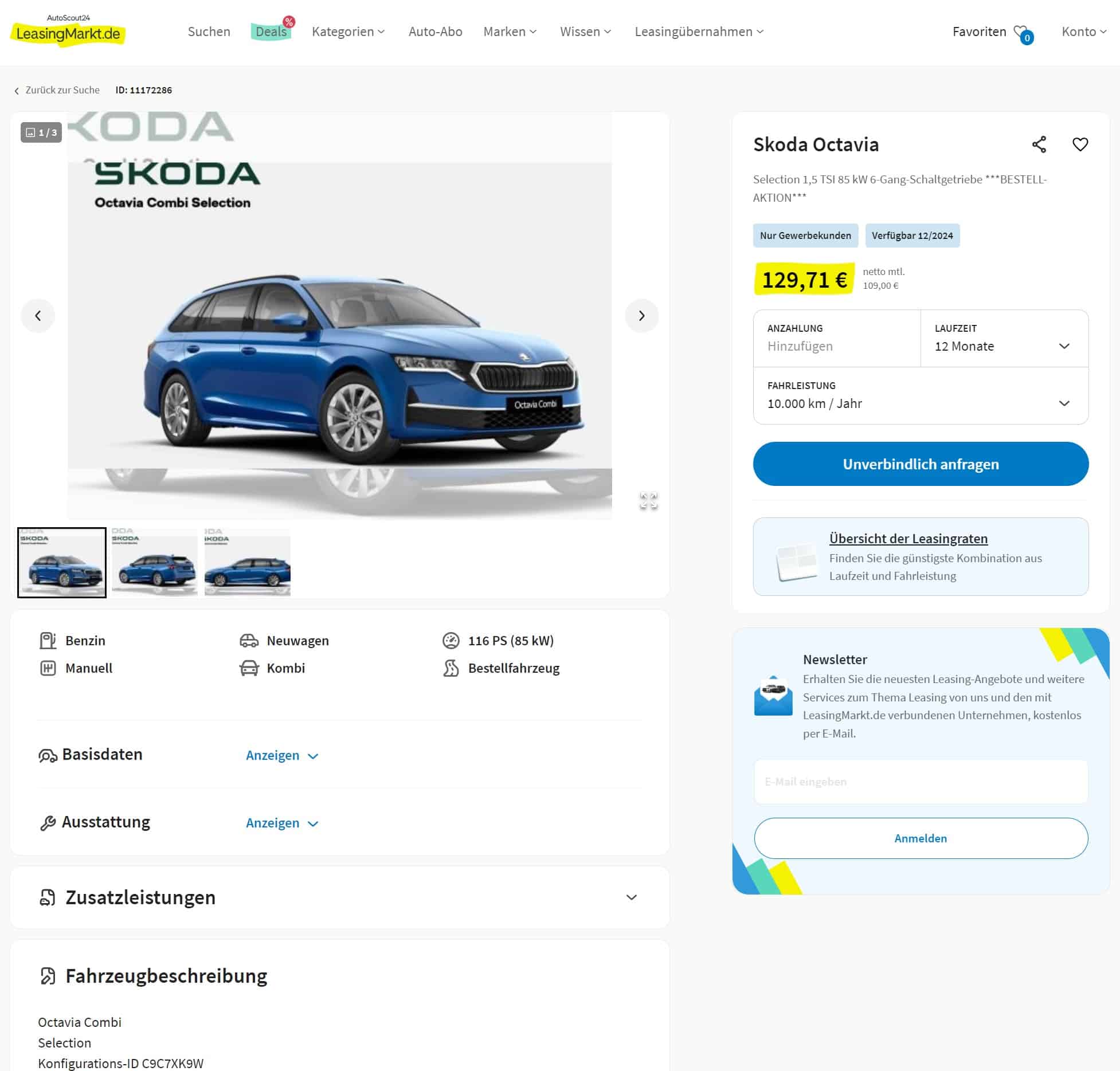This screenshot has width=1120, height=1071.
Task: Open Übersicht der Leasingraten link
Action: [908, 539]
